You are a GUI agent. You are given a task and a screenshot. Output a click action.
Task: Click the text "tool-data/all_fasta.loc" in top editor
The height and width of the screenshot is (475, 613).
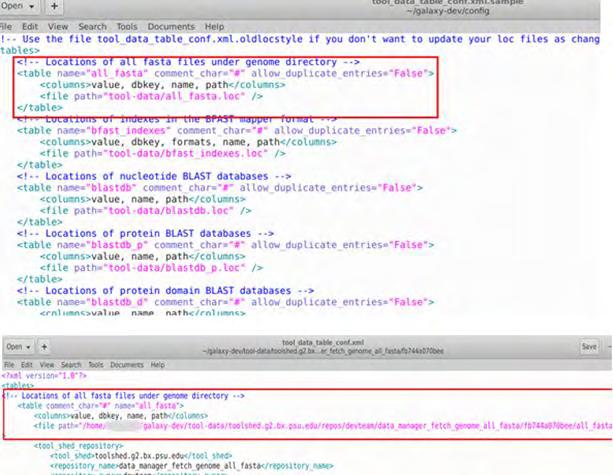[176, 96]
